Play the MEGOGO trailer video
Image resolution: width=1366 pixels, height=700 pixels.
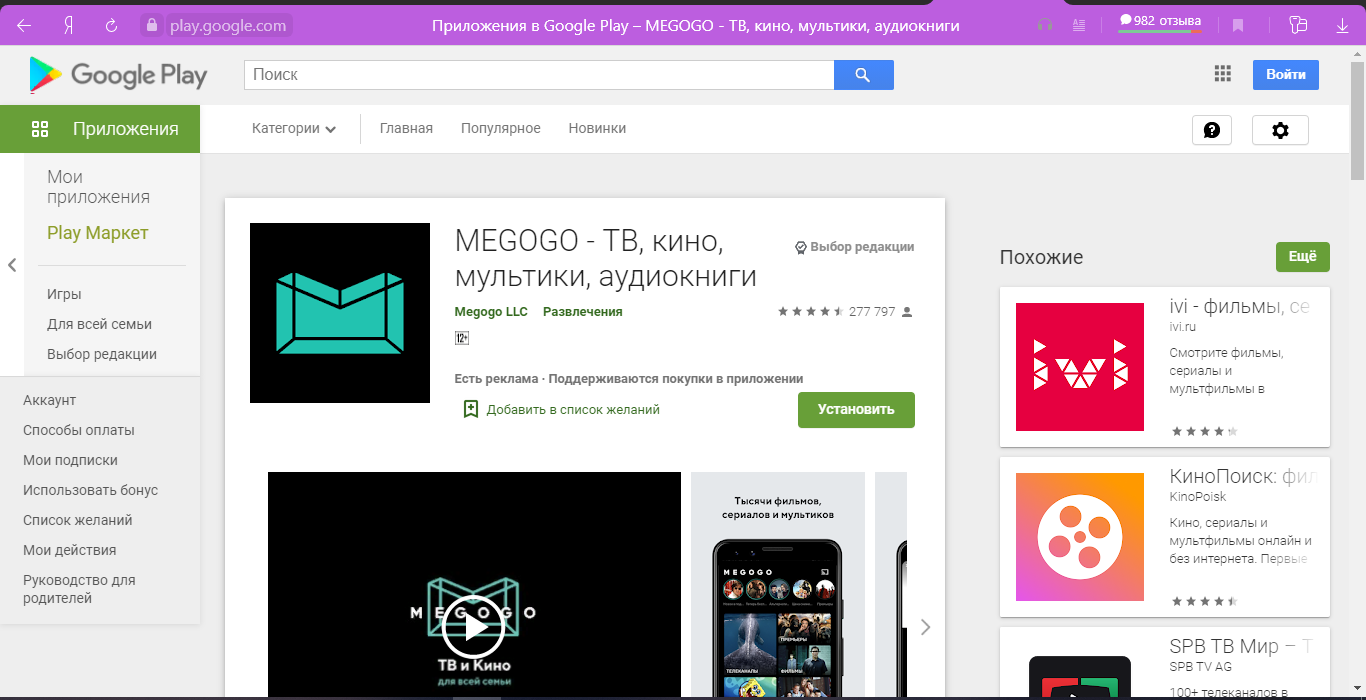[x=474, y=627]
